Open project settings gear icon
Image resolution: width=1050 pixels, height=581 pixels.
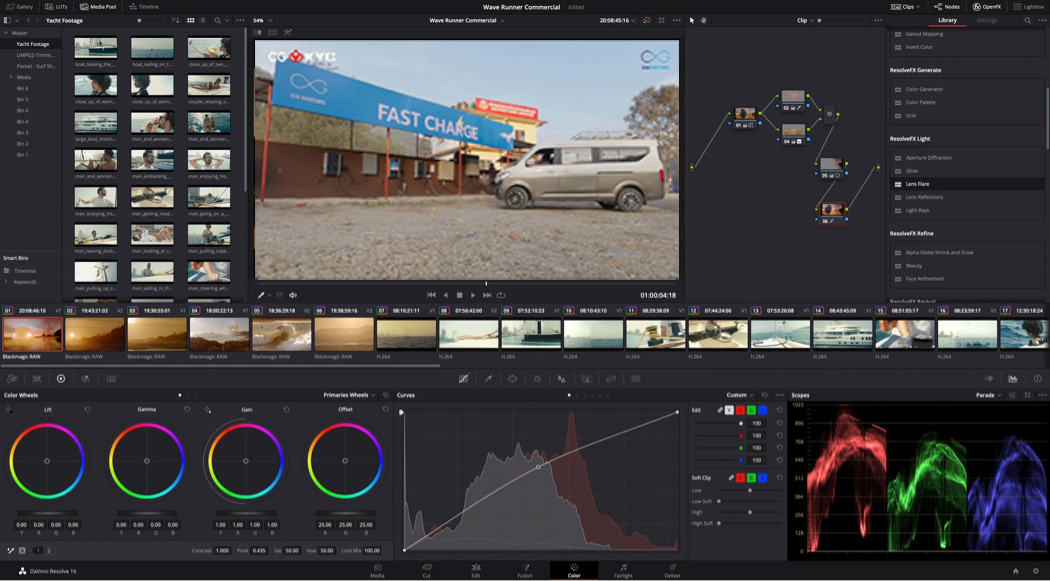click(1035, 571)
